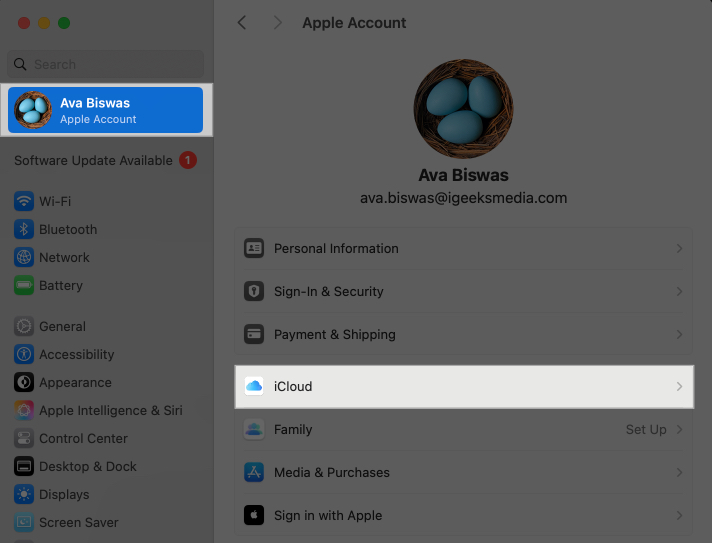712x543 pixels.
Task: Go forward with the right arrow
Action: (x=277, y=22)
